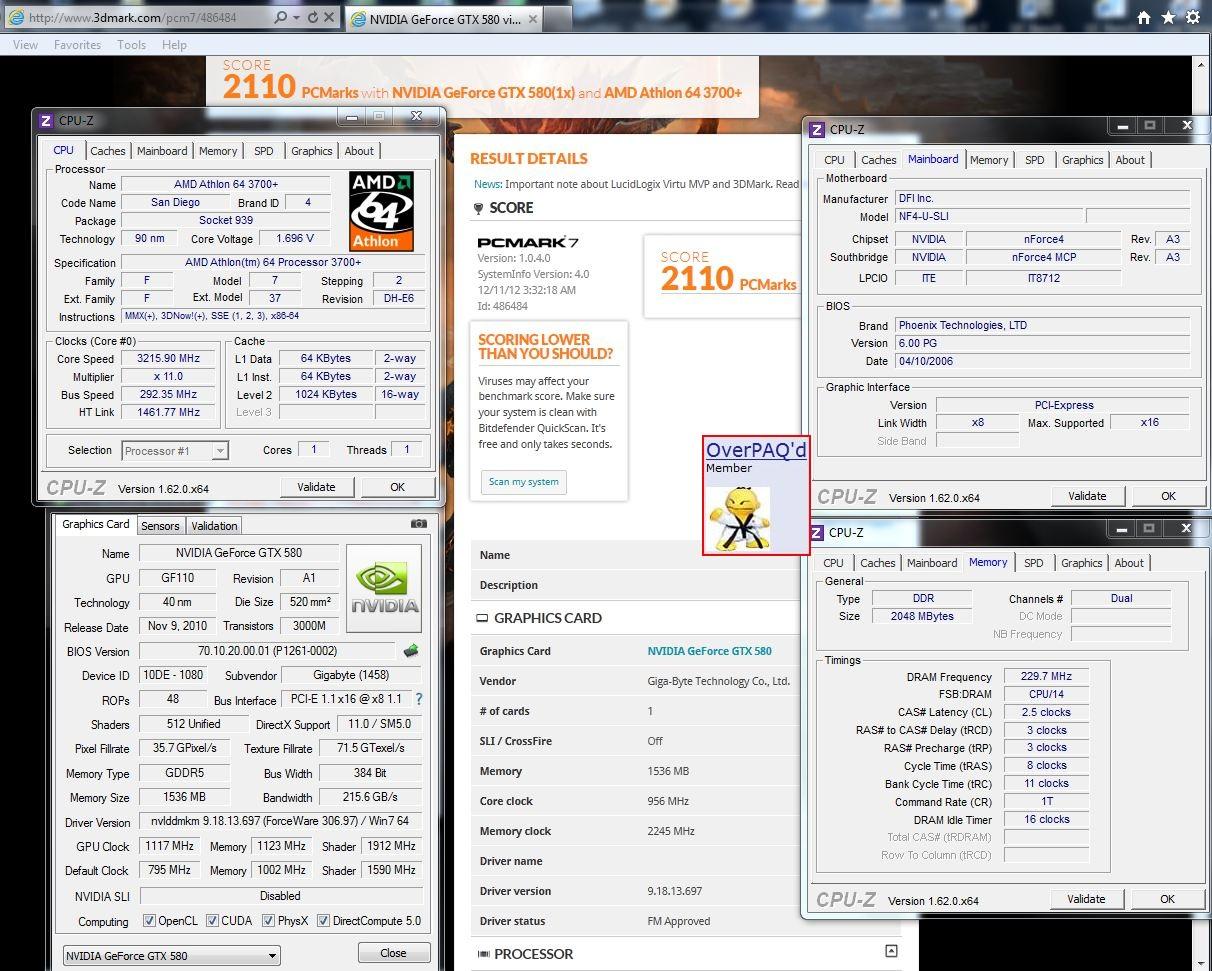1212x971 pixels.
Task: Click the scrollbar up arrow
Action: point(1201,65)
